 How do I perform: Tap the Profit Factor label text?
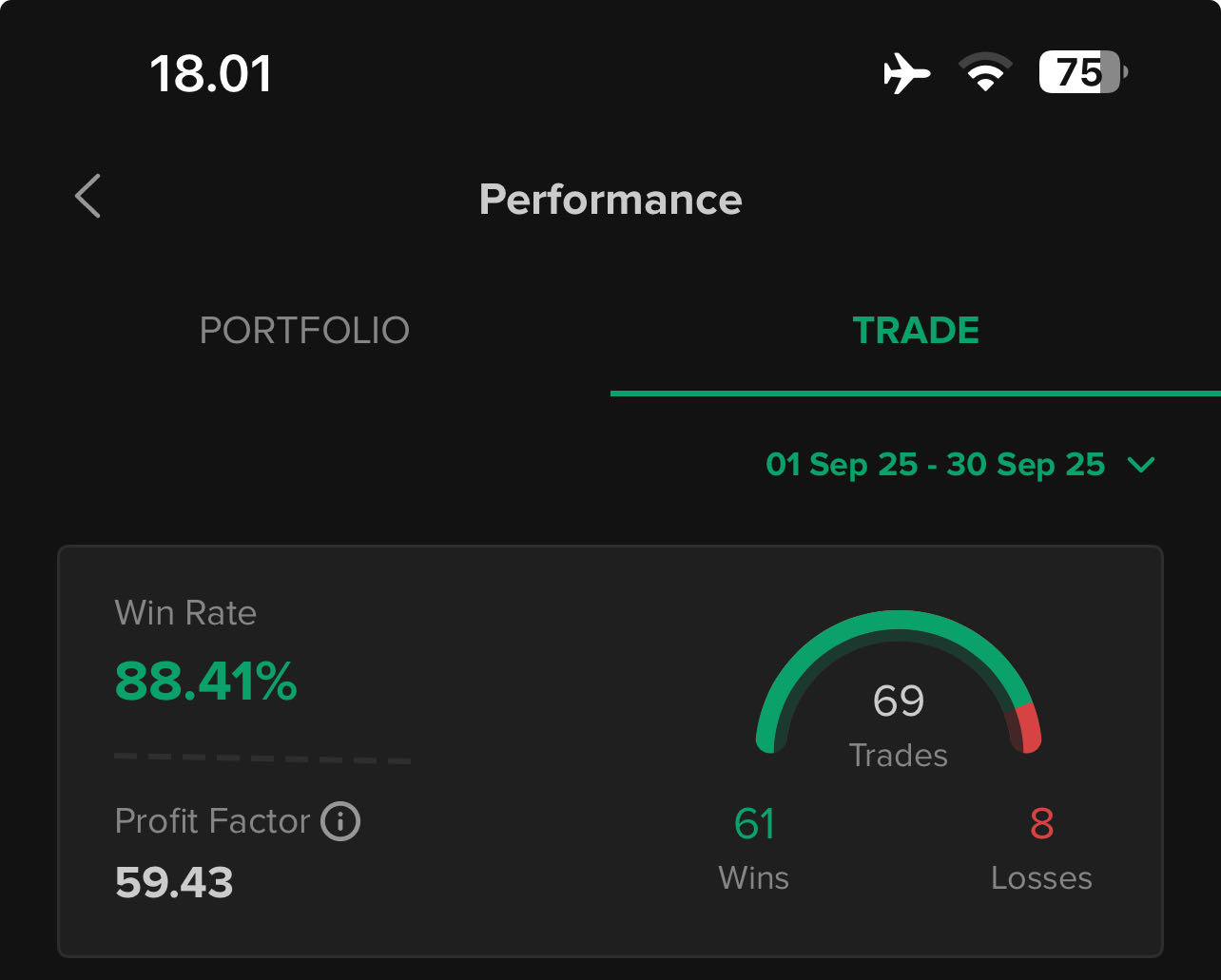pyautogui.click(x=212, y=821)
